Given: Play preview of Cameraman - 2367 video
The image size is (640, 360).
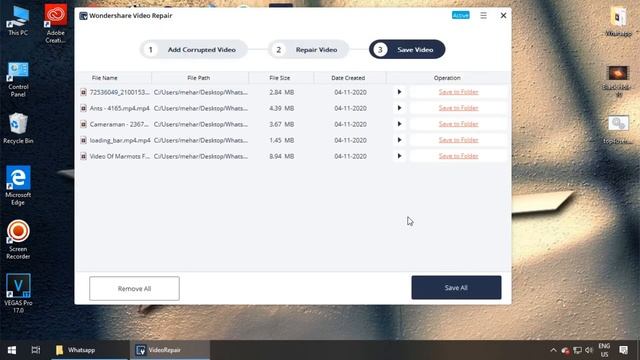Looking at the screenshot, I should coord(399,124).
